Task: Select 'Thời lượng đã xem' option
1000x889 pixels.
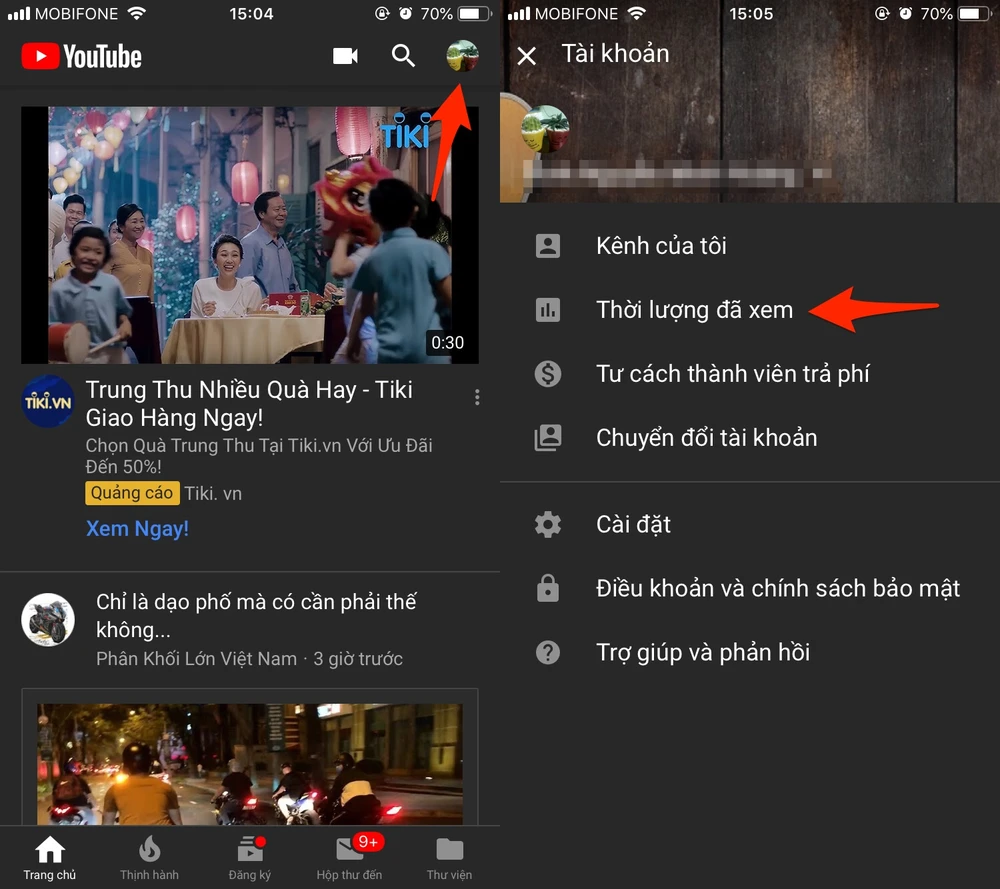Action: pos(694,310)
